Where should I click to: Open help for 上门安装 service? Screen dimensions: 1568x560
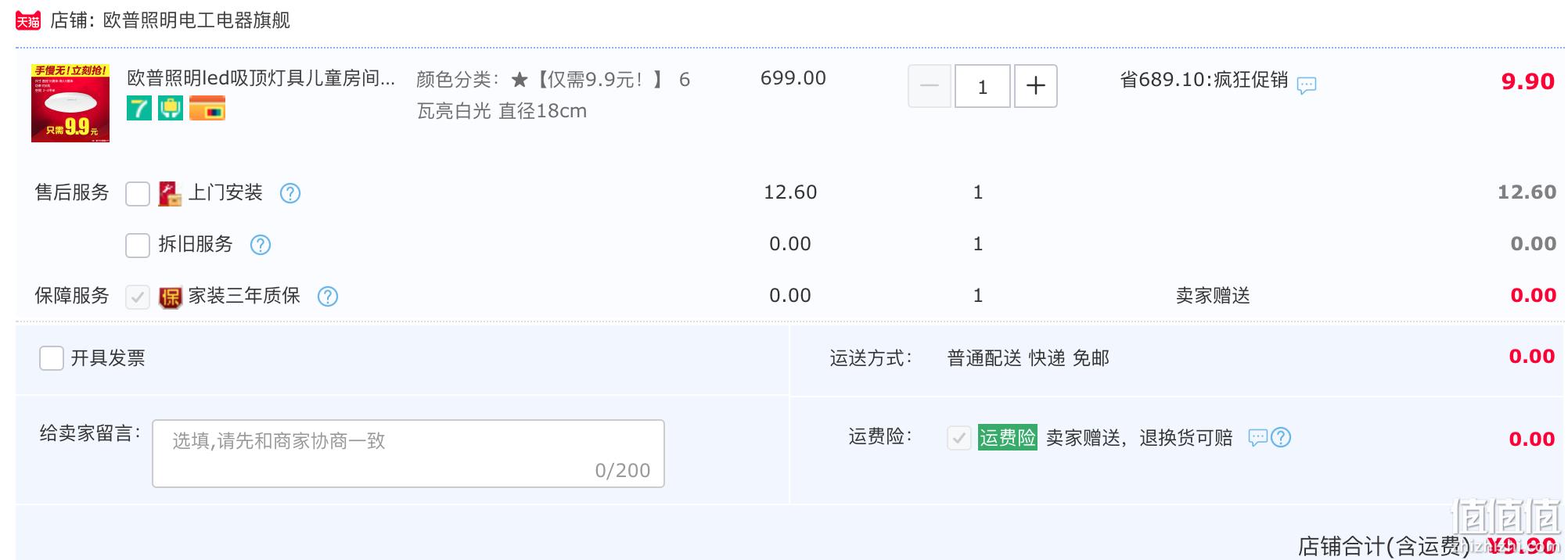click(x=290, y=193)
